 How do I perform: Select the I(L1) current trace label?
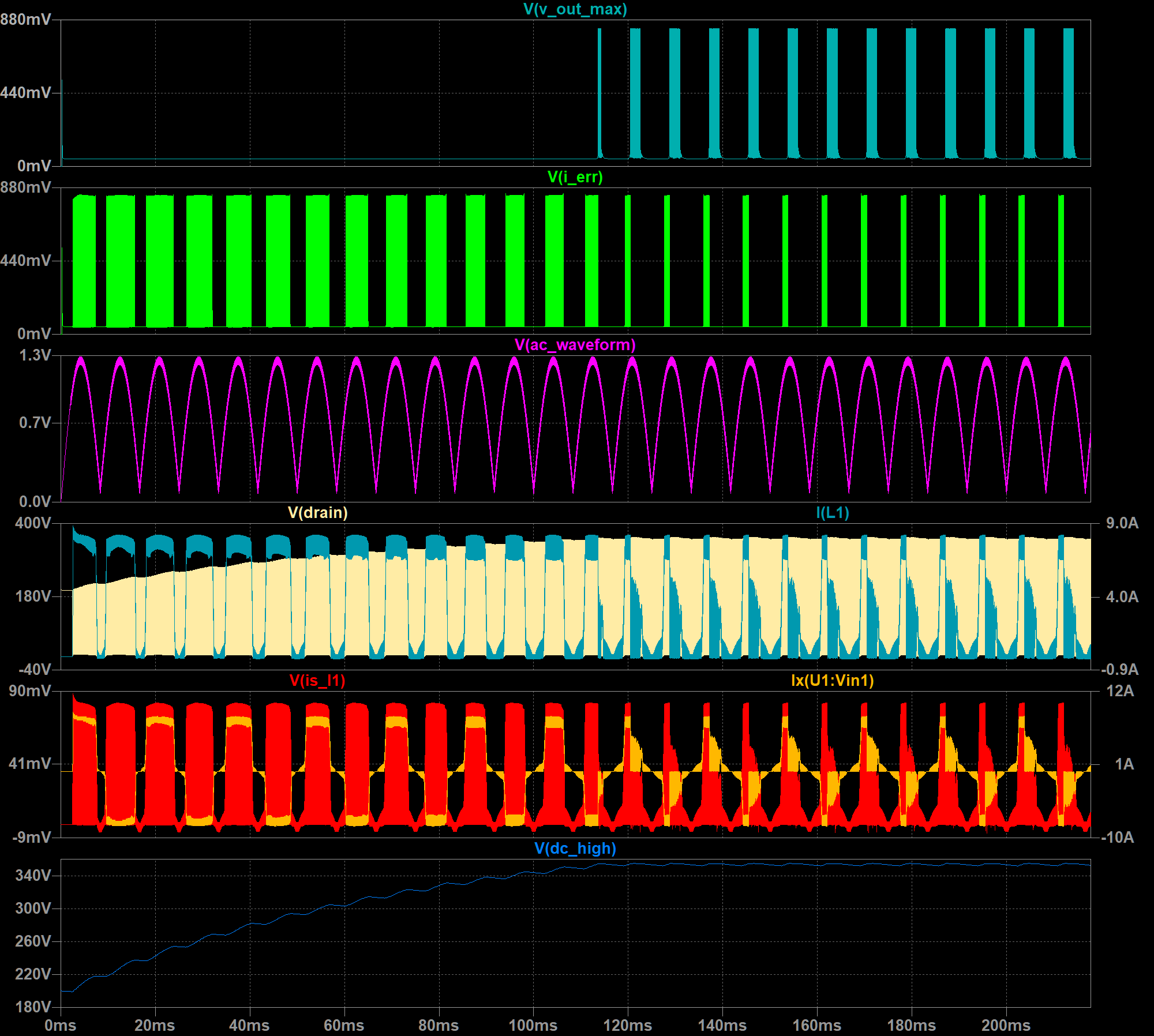(x=832, y=513)
